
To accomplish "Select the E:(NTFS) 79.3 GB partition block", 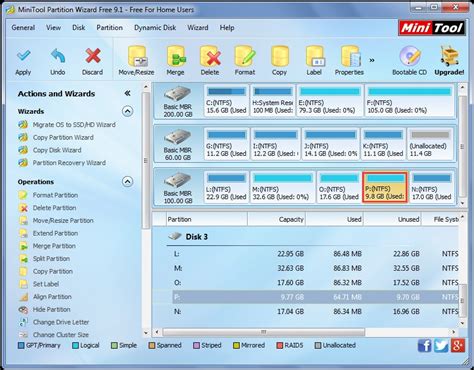I will point(329,100).
